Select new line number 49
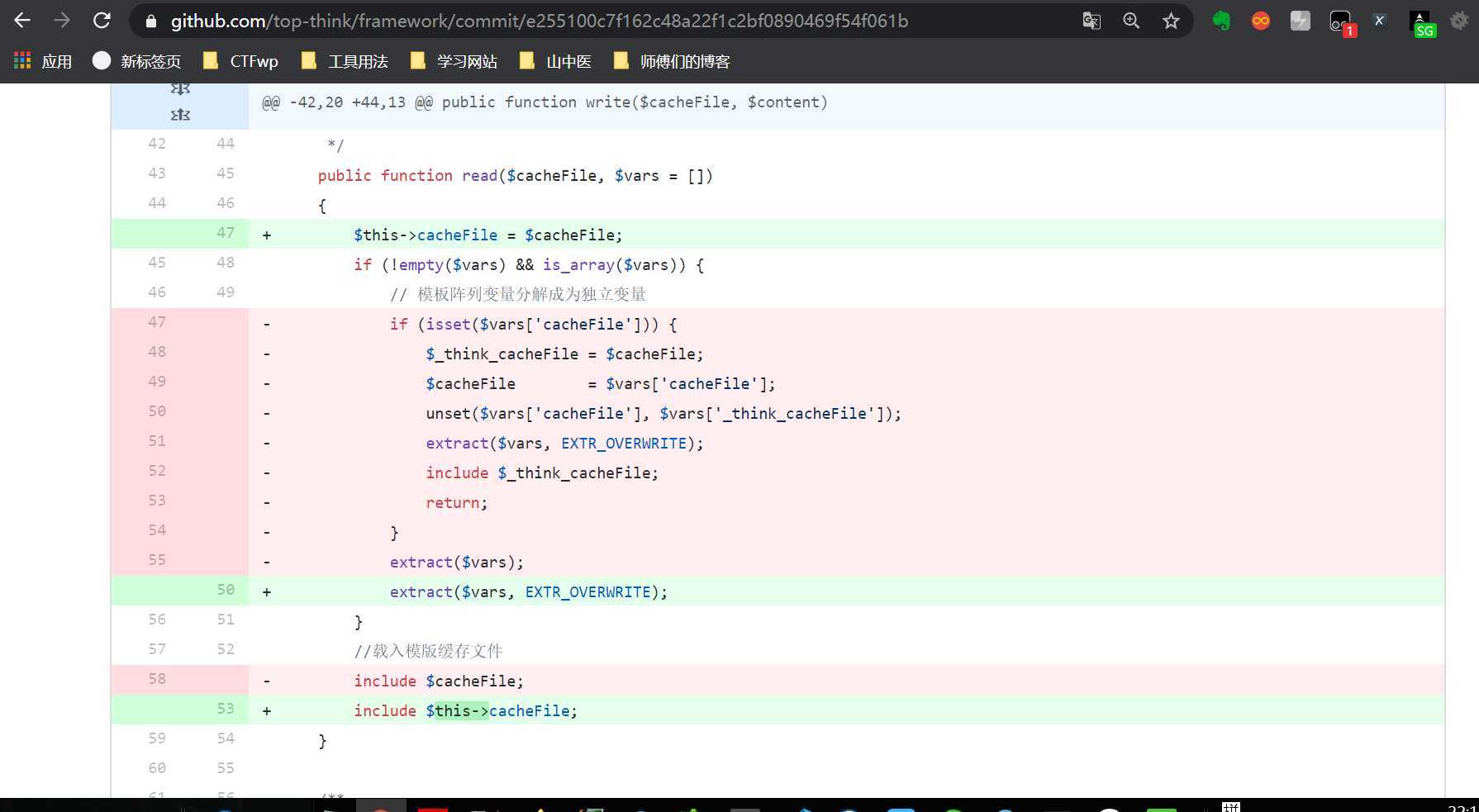 click(x=226, y=292)
